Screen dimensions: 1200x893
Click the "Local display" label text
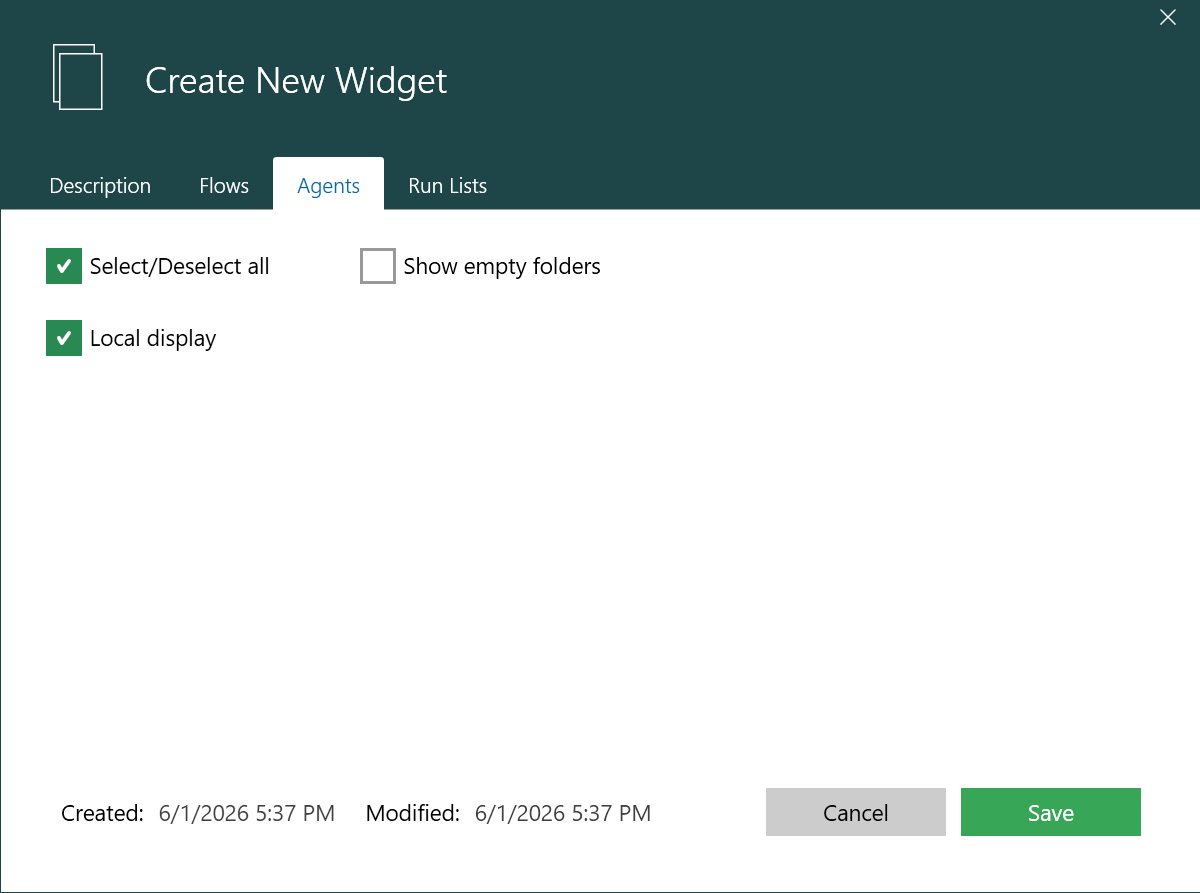pos(153,339)
